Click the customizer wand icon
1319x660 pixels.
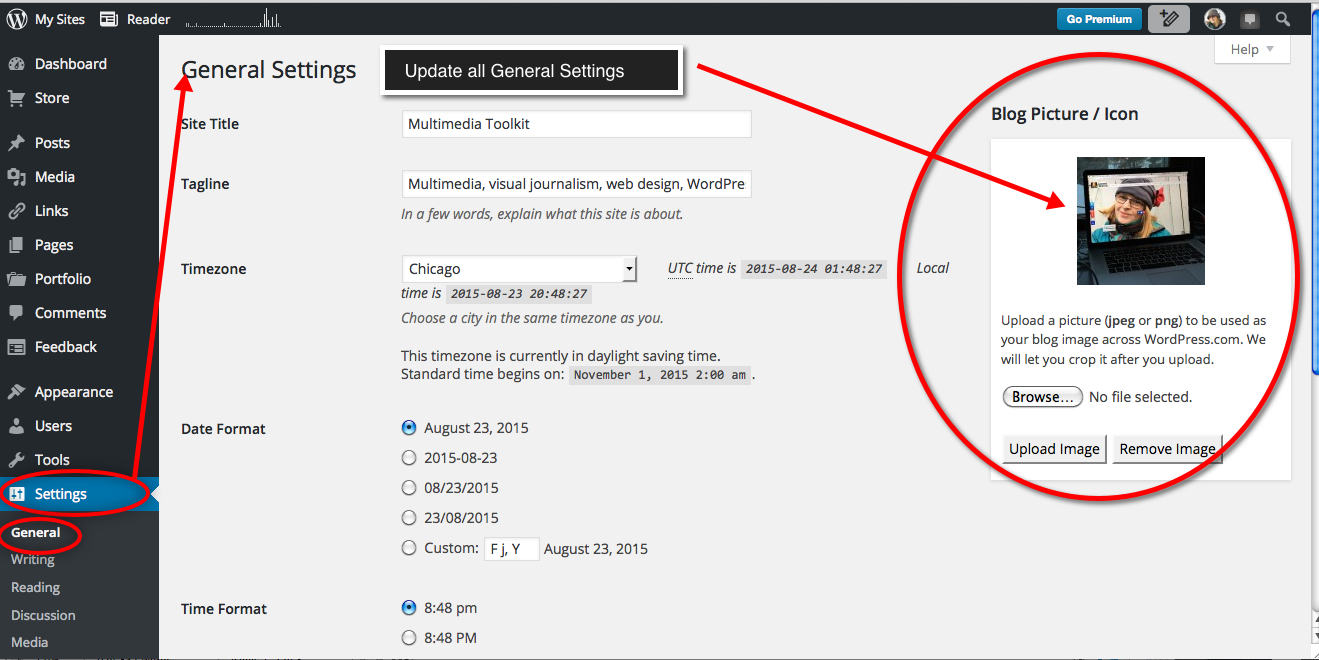[x=1168, y=17]
